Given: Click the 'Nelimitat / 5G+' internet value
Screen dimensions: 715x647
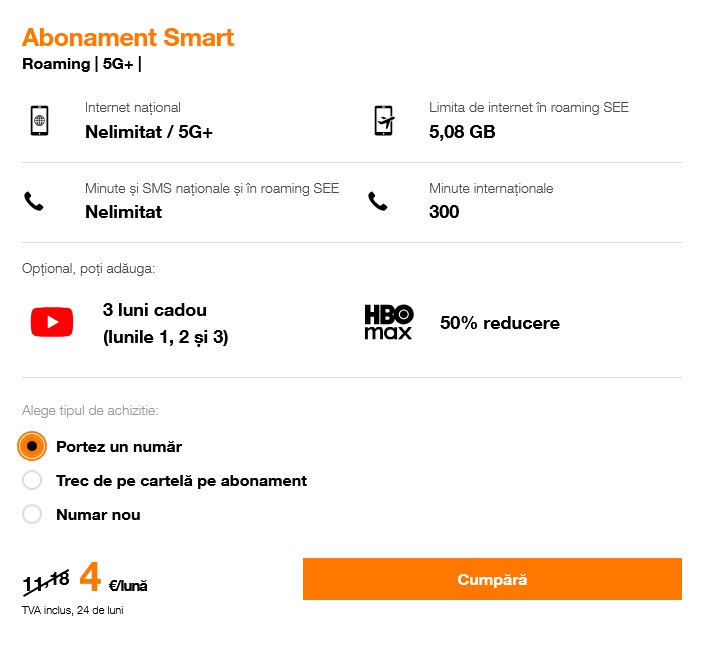Looking at the screenshot, I should point(149,131).
